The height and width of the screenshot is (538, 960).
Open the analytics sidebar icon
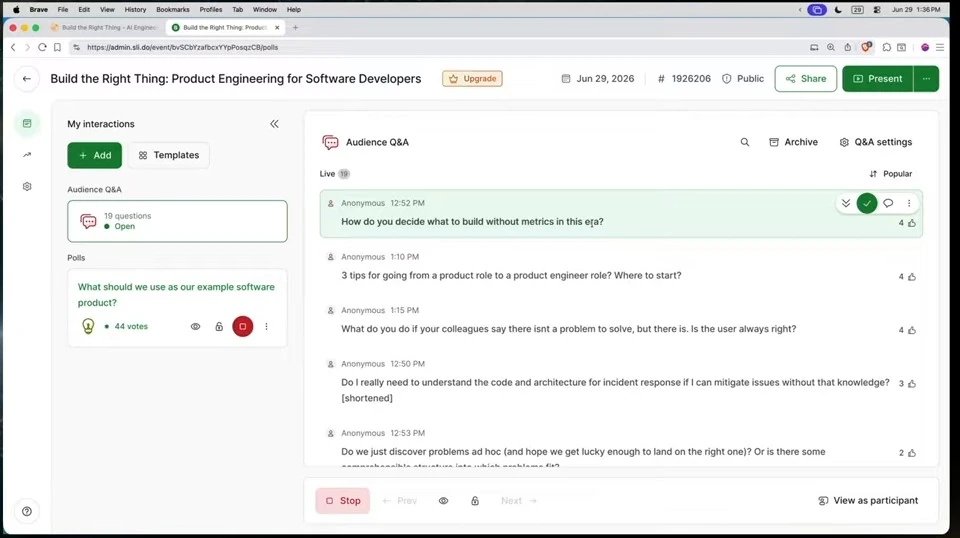pos(27,155)
